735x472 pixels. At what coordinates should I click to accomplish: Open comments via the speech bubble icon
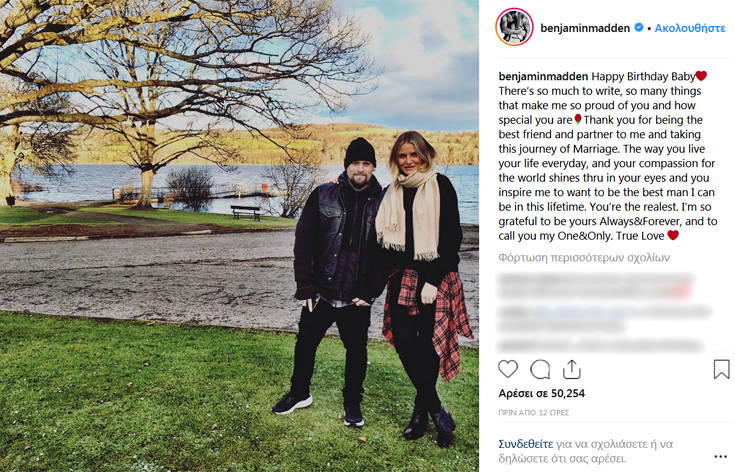click(x=540, y=369)
